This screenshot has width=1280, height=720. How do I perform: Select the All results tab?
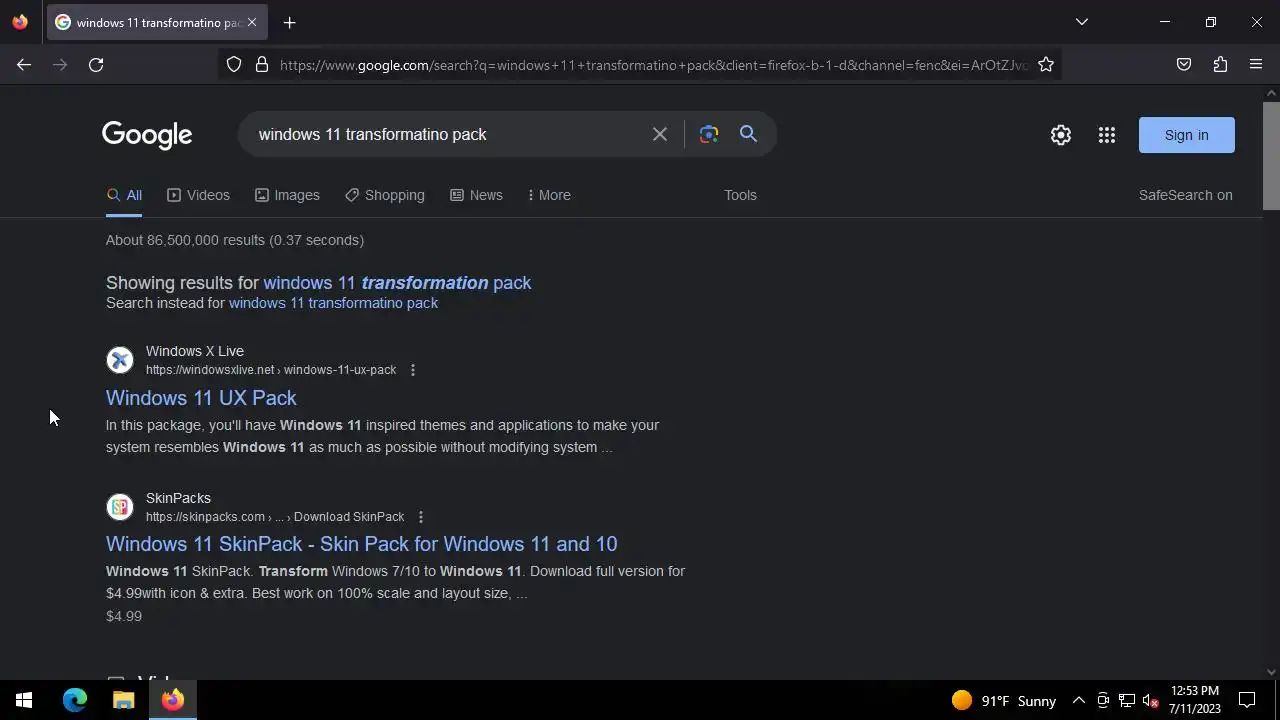tap(124, 195)
